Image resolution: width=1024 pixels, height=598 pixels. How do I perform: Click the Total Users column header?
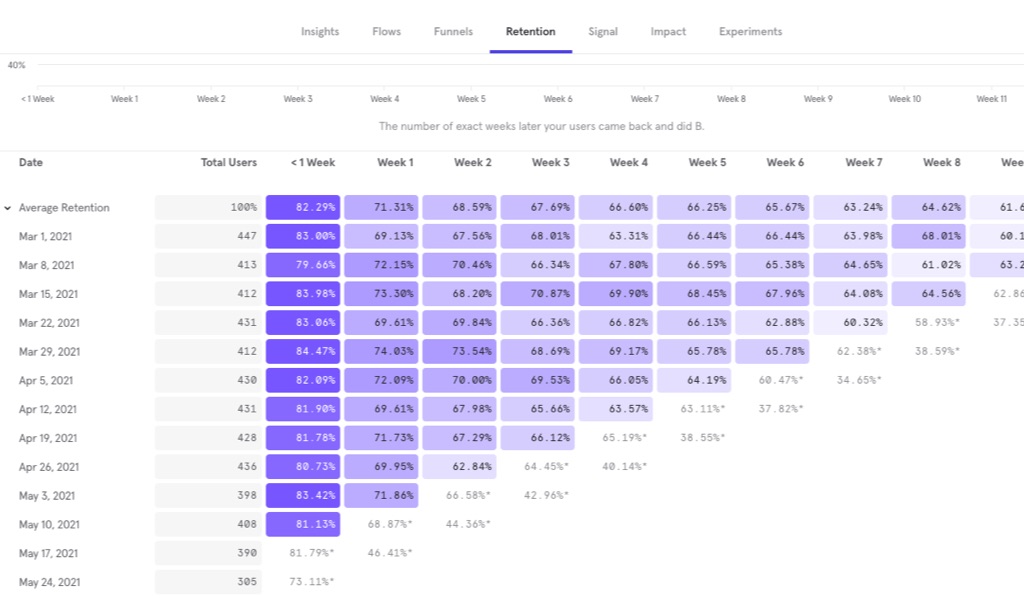228,162
